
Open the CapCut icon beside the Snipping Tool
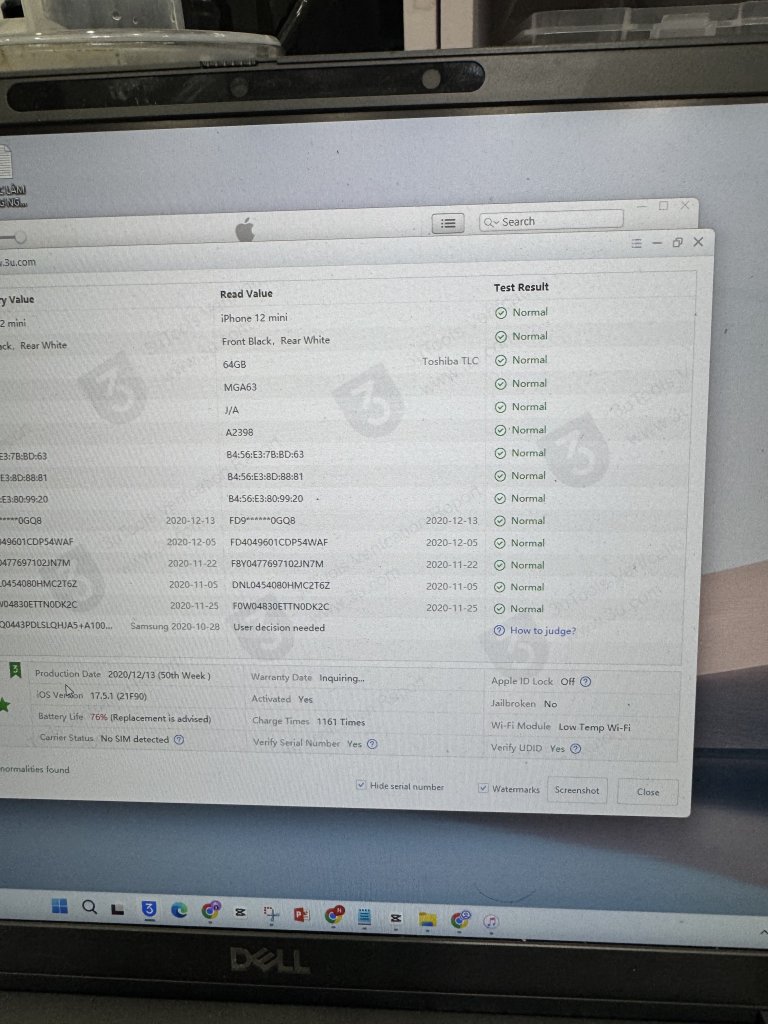(240, 912)
